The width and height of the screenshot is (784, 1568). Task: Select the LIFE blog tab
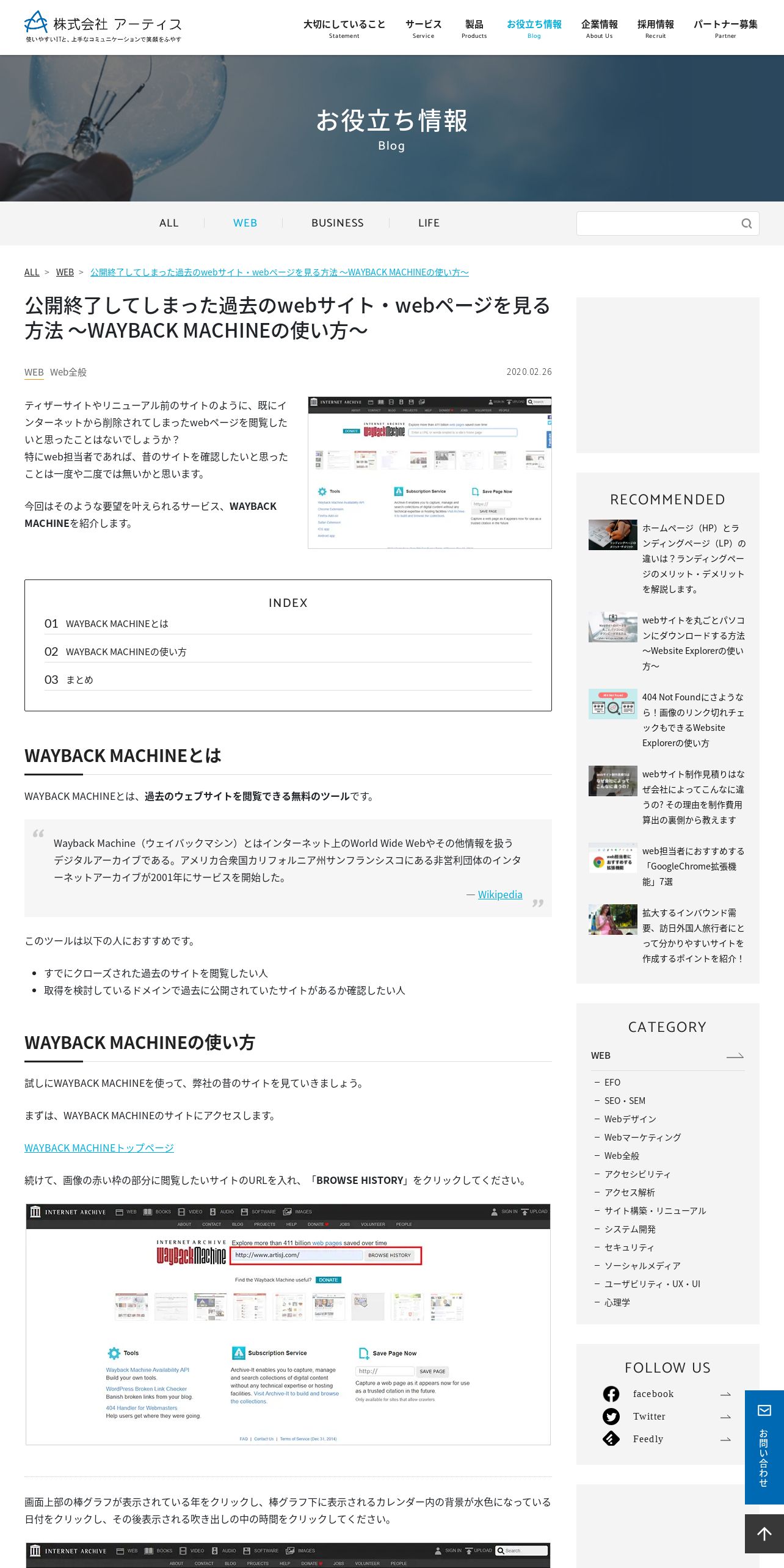[429, 223]
